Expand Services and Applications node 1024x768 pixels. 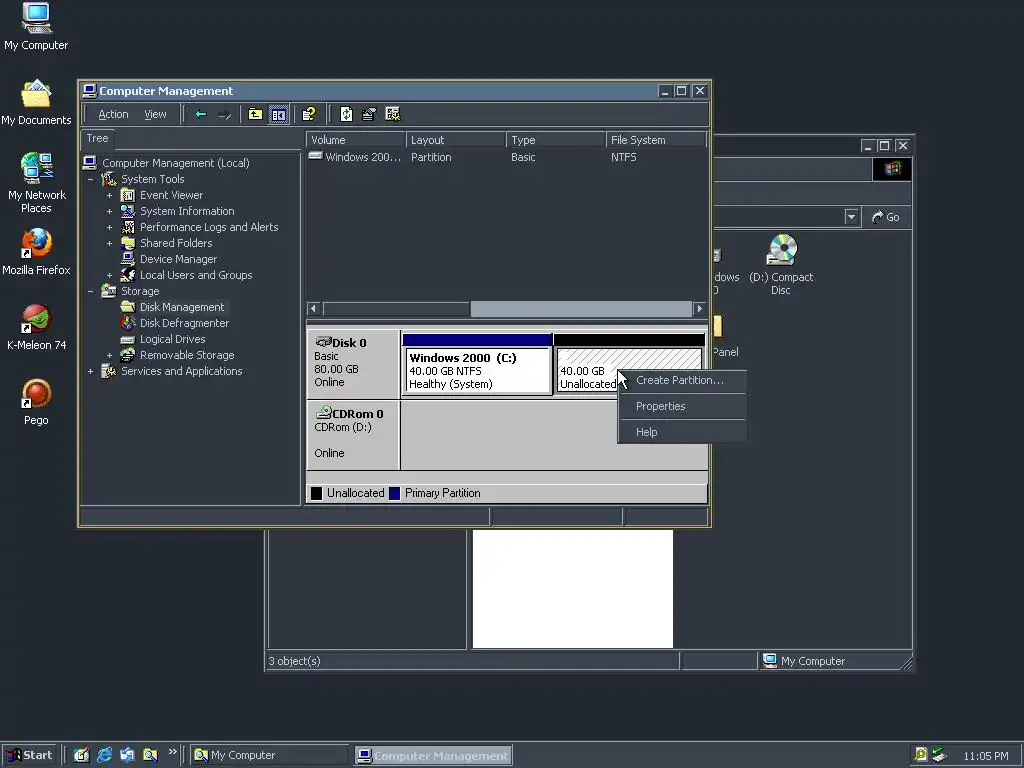coord(90,371)
